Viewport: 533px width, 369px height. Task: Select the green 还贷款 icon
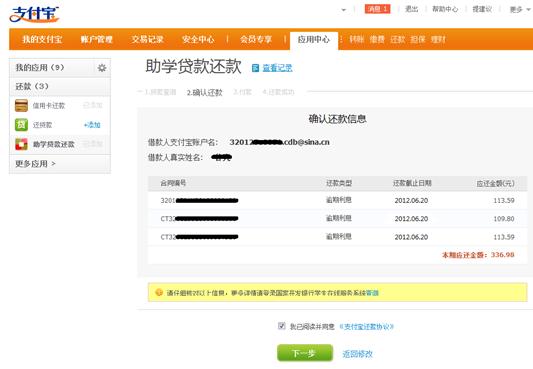click(x=21, y=125)
